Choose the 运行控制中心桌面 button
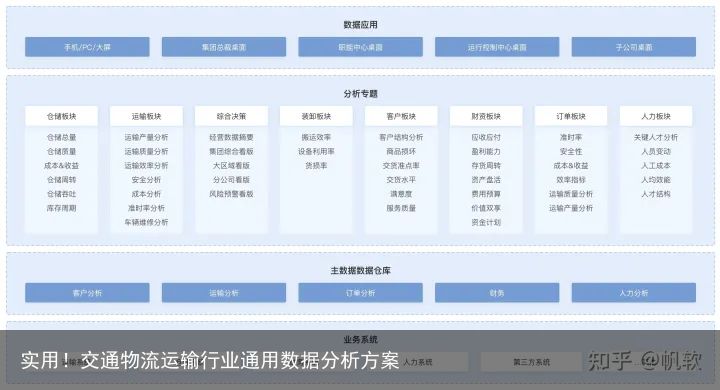Image resolution: width=720 pixels, height=390 pixels. pos(497,47)
